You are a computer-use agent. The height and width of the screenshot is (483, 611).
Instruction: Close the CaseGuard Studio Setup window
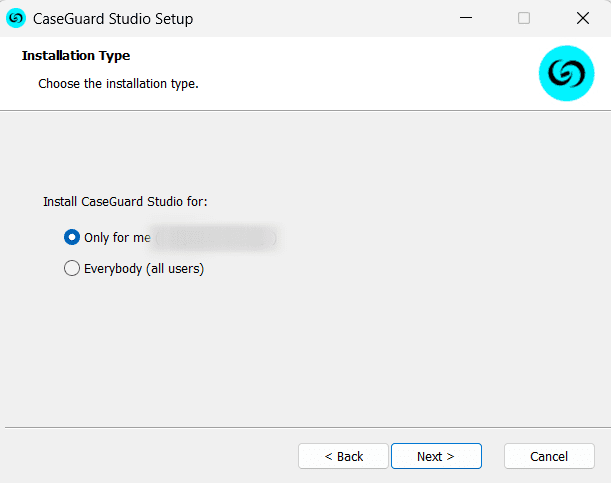coord(582,18)
